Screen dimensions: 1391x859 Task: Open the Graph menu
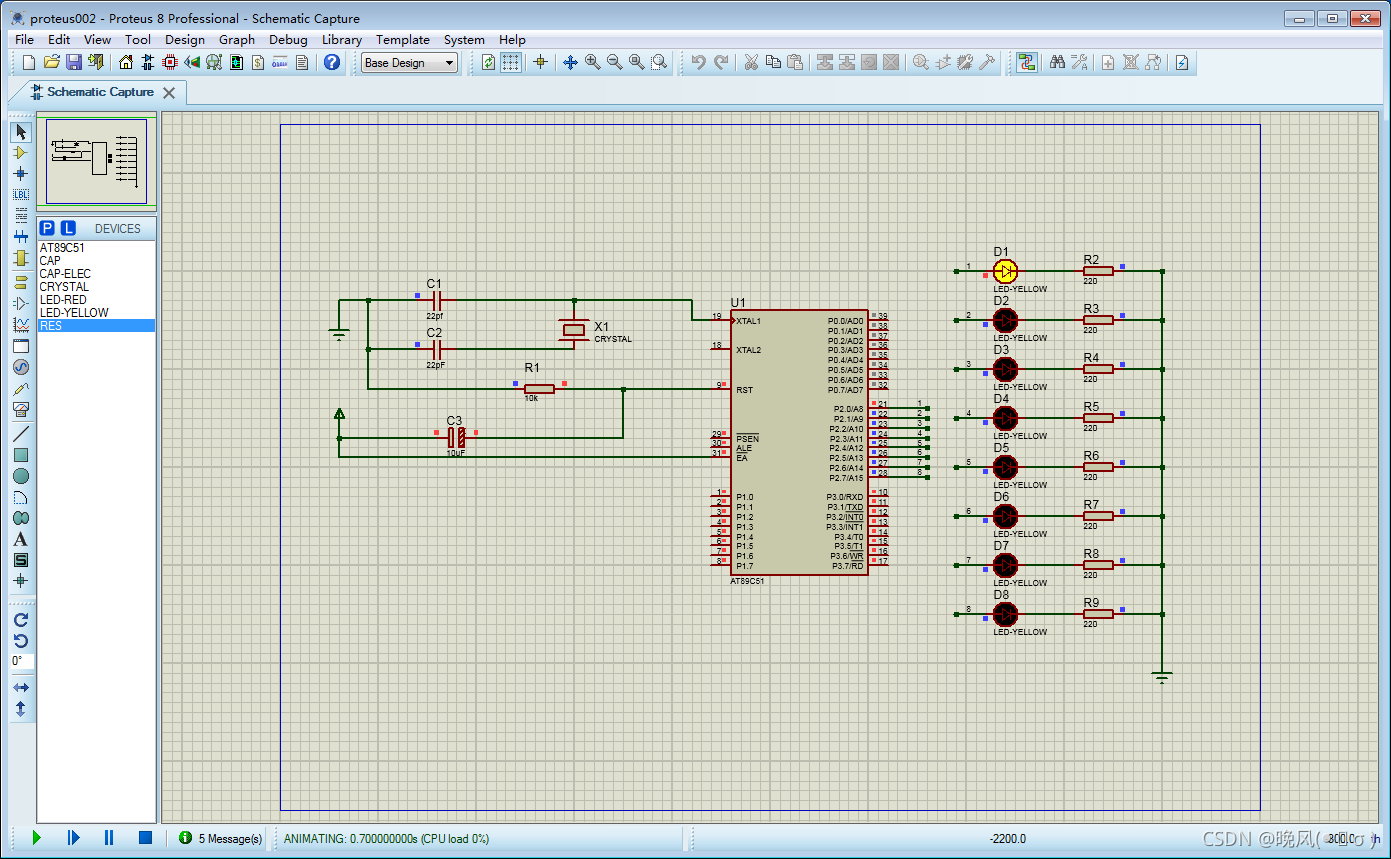[x=237, y=40]
